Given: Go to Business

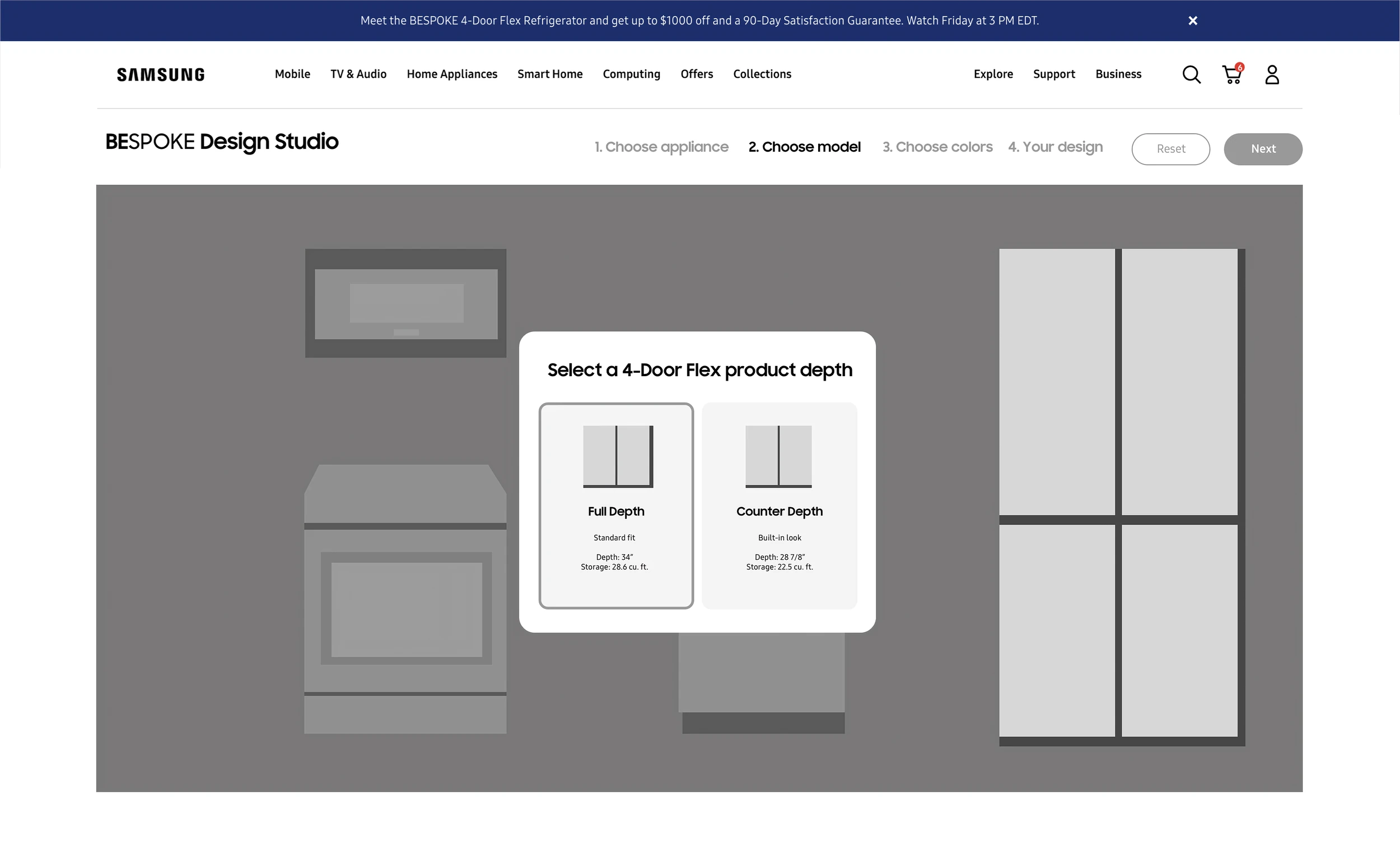Looking at the screenshot, I should [1118, 74].
